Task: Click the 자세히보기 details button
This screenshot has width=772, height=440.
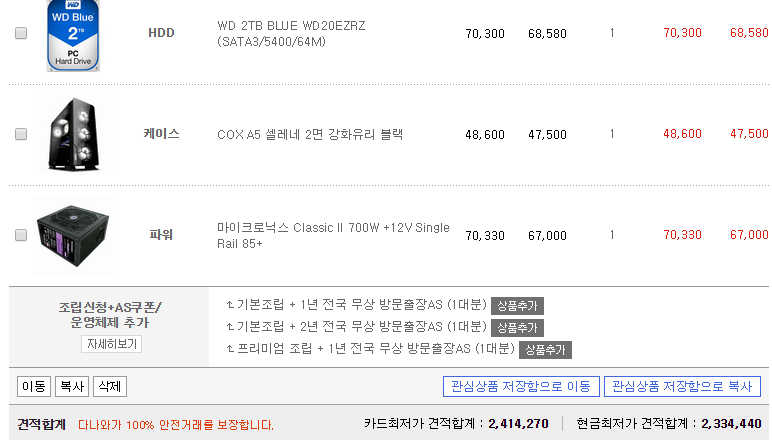Action: point(111,344)
